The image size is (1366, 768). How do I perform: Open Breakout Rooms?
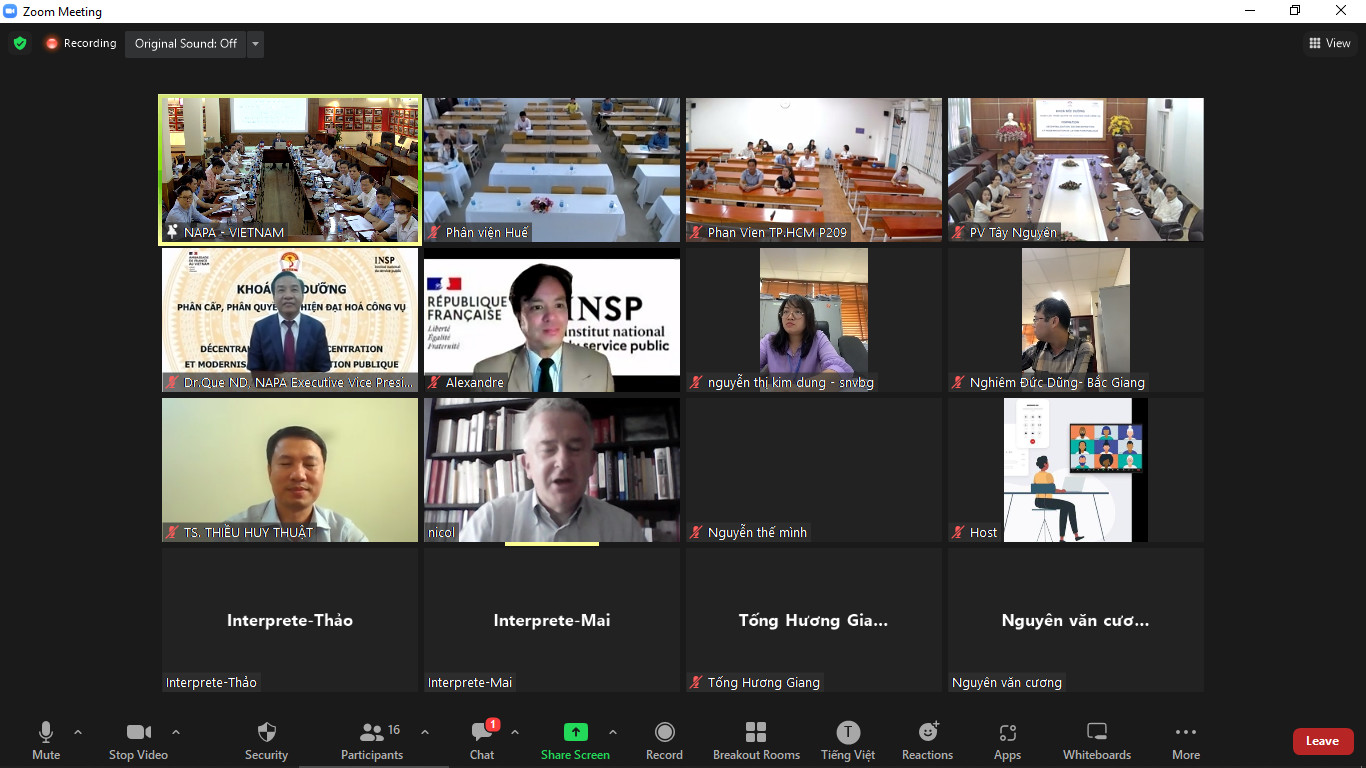pos(756,741)
